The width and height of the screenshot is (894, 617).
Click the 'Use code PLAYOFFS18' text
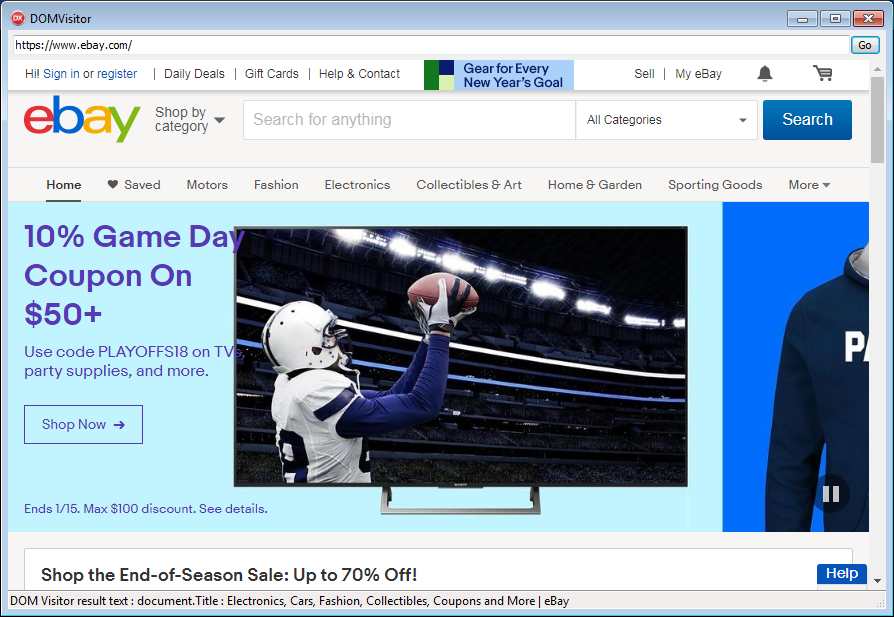(x=134, y=361)
